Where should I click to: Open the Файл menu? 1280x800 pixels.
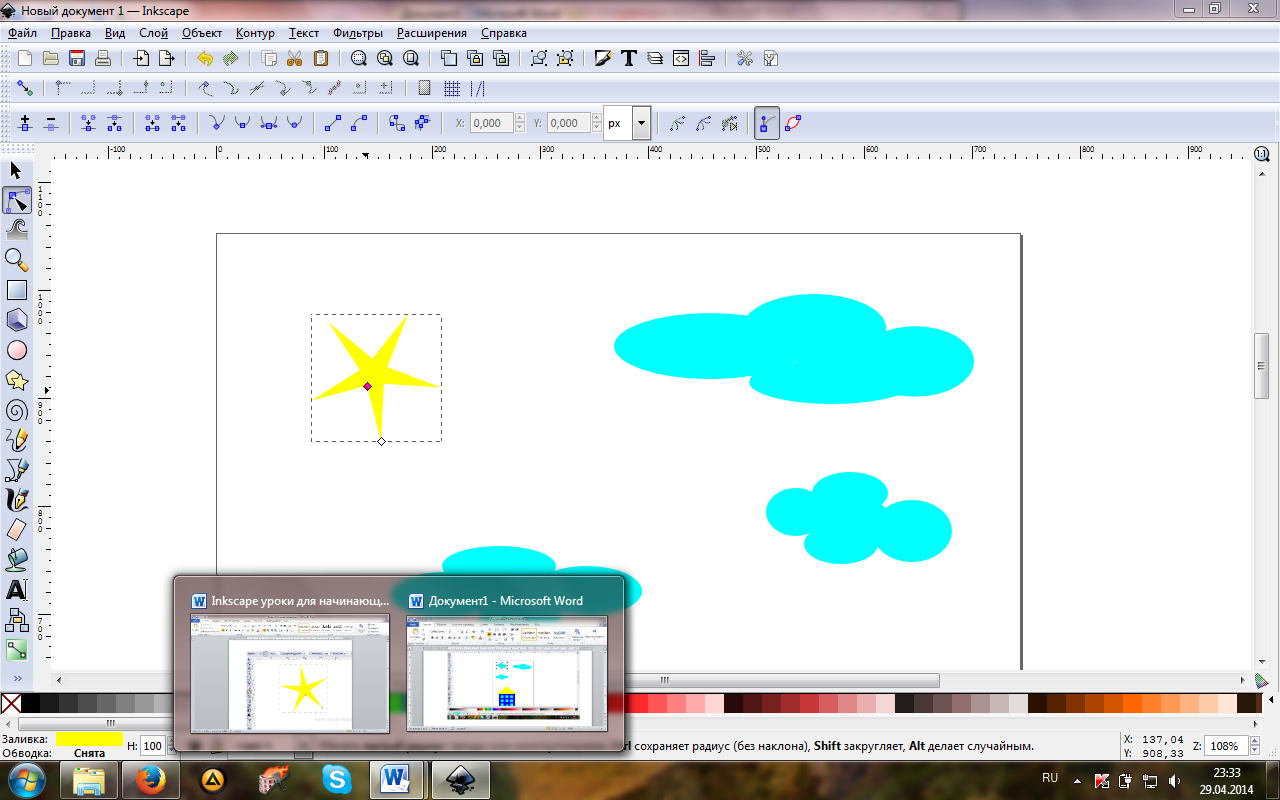click(22, 33)
